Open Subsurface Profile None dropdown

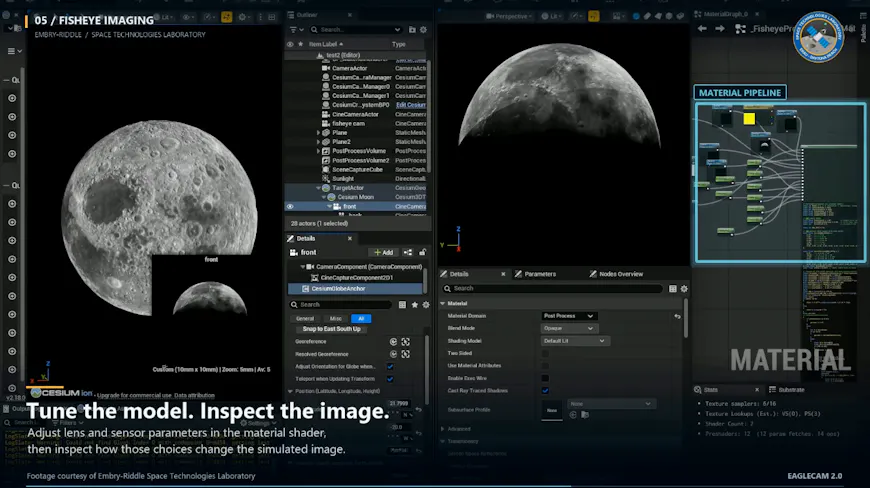coord(610,404)
